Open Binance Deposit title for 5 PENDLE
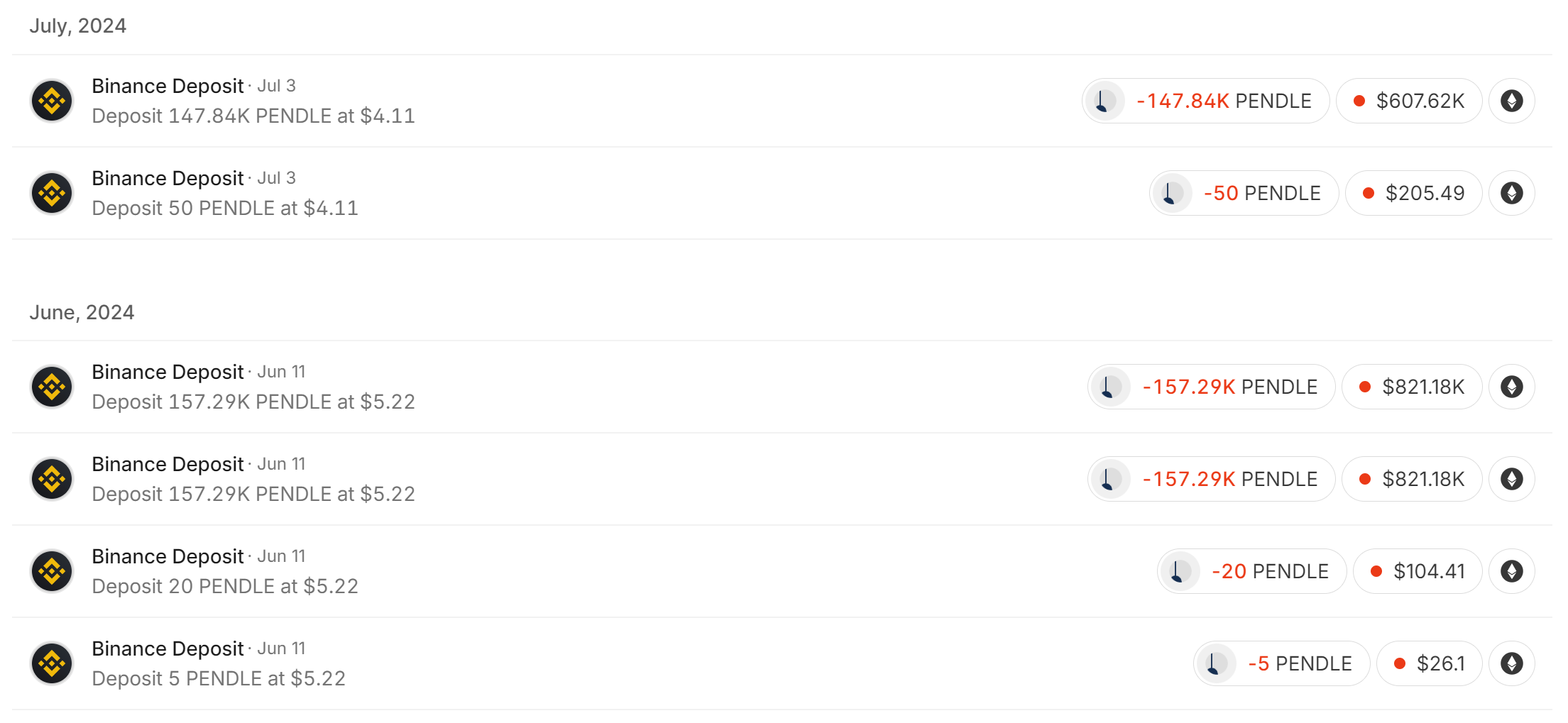This screenshot has width=1568, height=723. click(168, 649)
